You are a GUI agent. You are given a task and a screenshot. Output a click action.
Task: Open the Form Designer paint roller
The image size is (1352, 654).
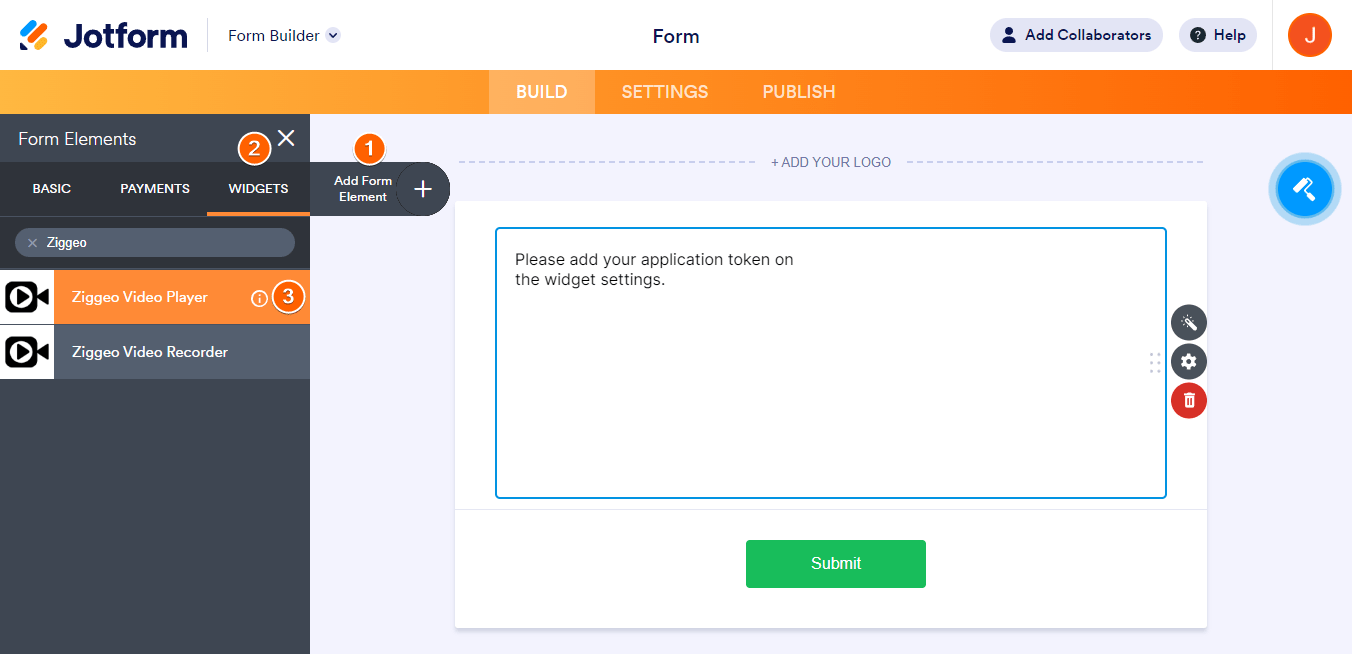[x=1305, y=188]
